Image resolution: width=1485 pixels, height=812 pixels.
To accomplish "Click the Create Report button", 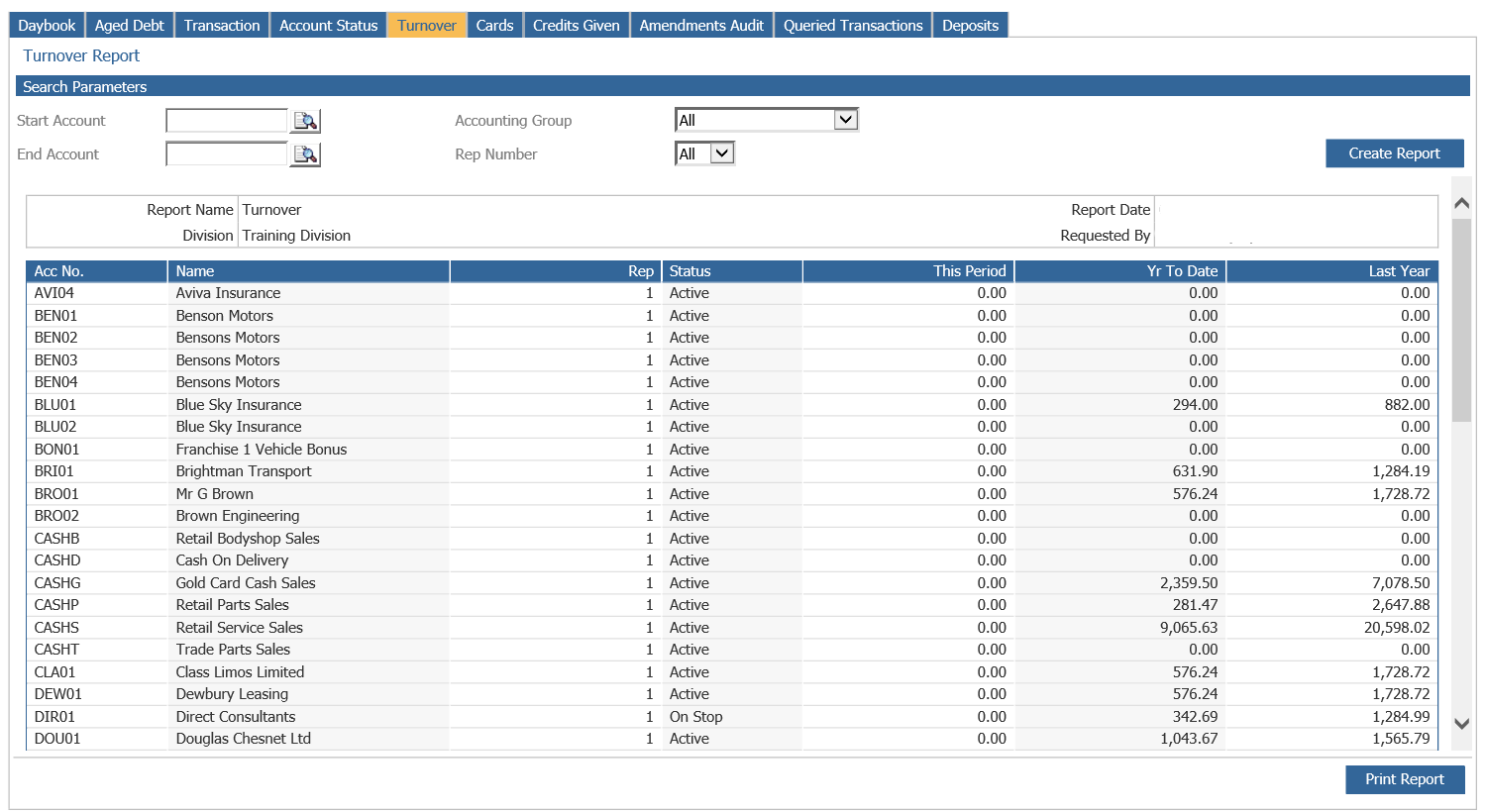I will 1395,153.
